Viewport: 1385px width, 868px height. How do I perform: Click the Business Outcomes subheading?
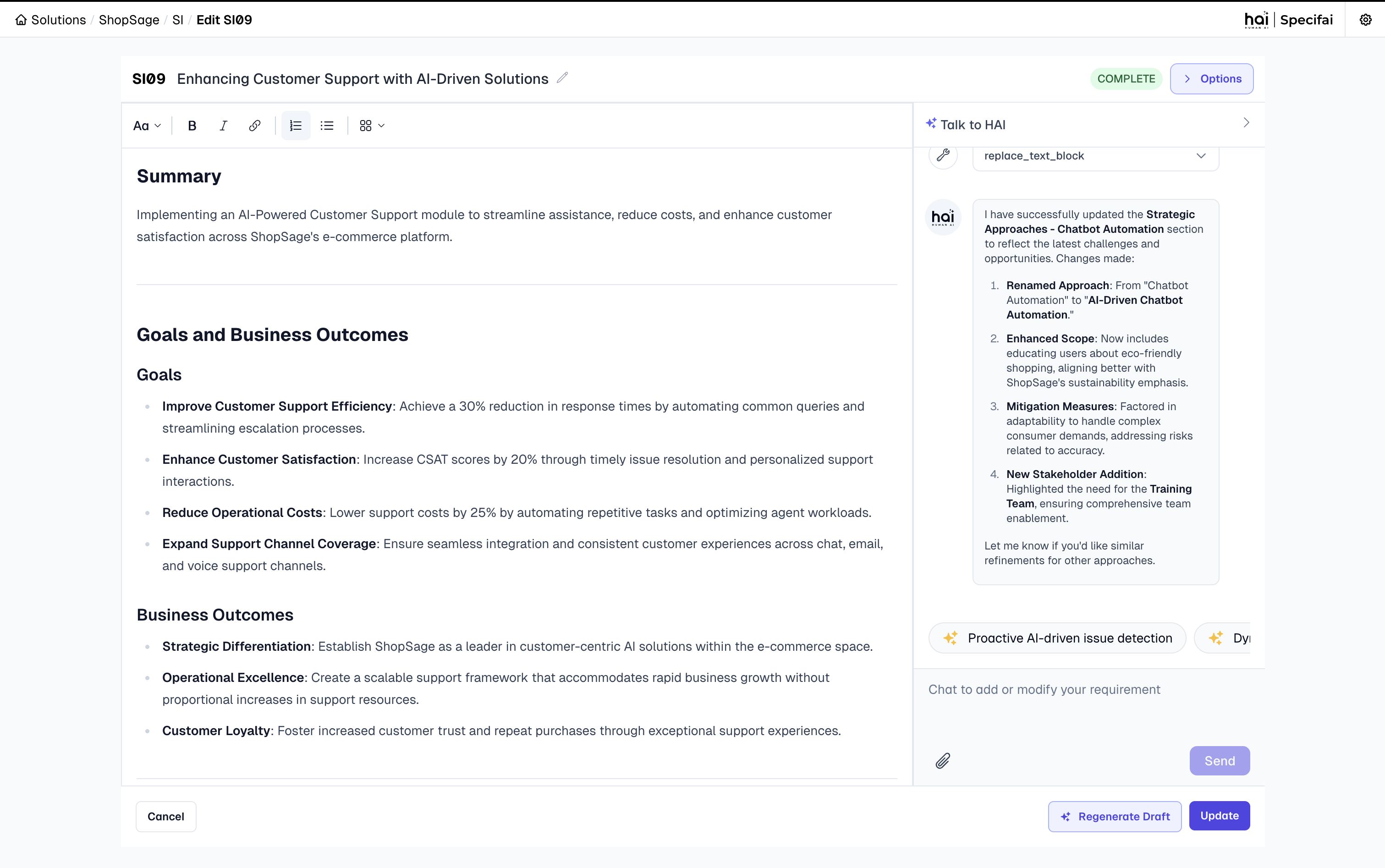214,615
